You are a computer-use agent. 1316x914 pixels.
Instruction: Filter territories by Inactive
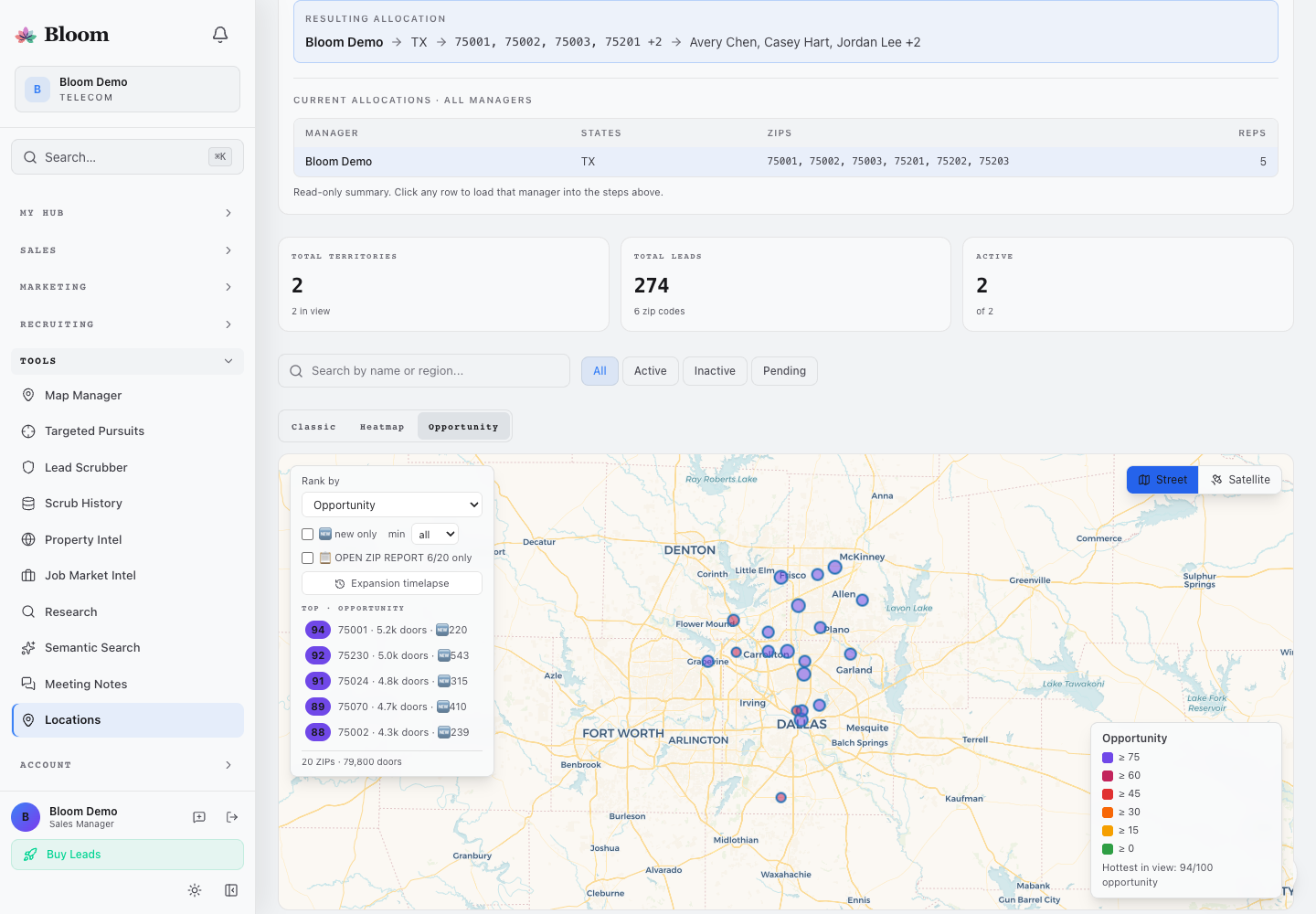pos(715,371)
